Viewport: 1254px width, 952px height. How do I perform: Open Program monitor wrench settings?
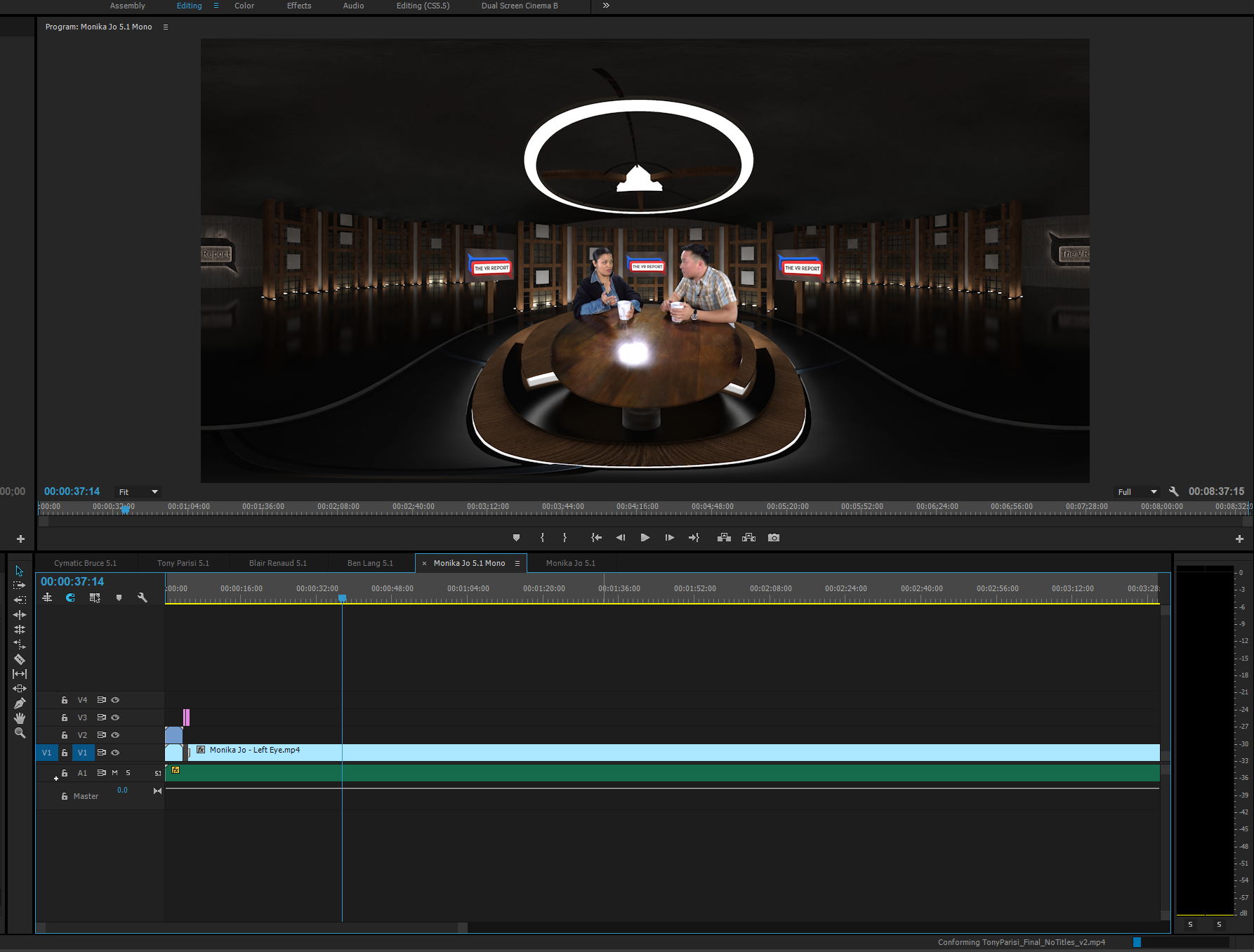[x=1173, y=491]
